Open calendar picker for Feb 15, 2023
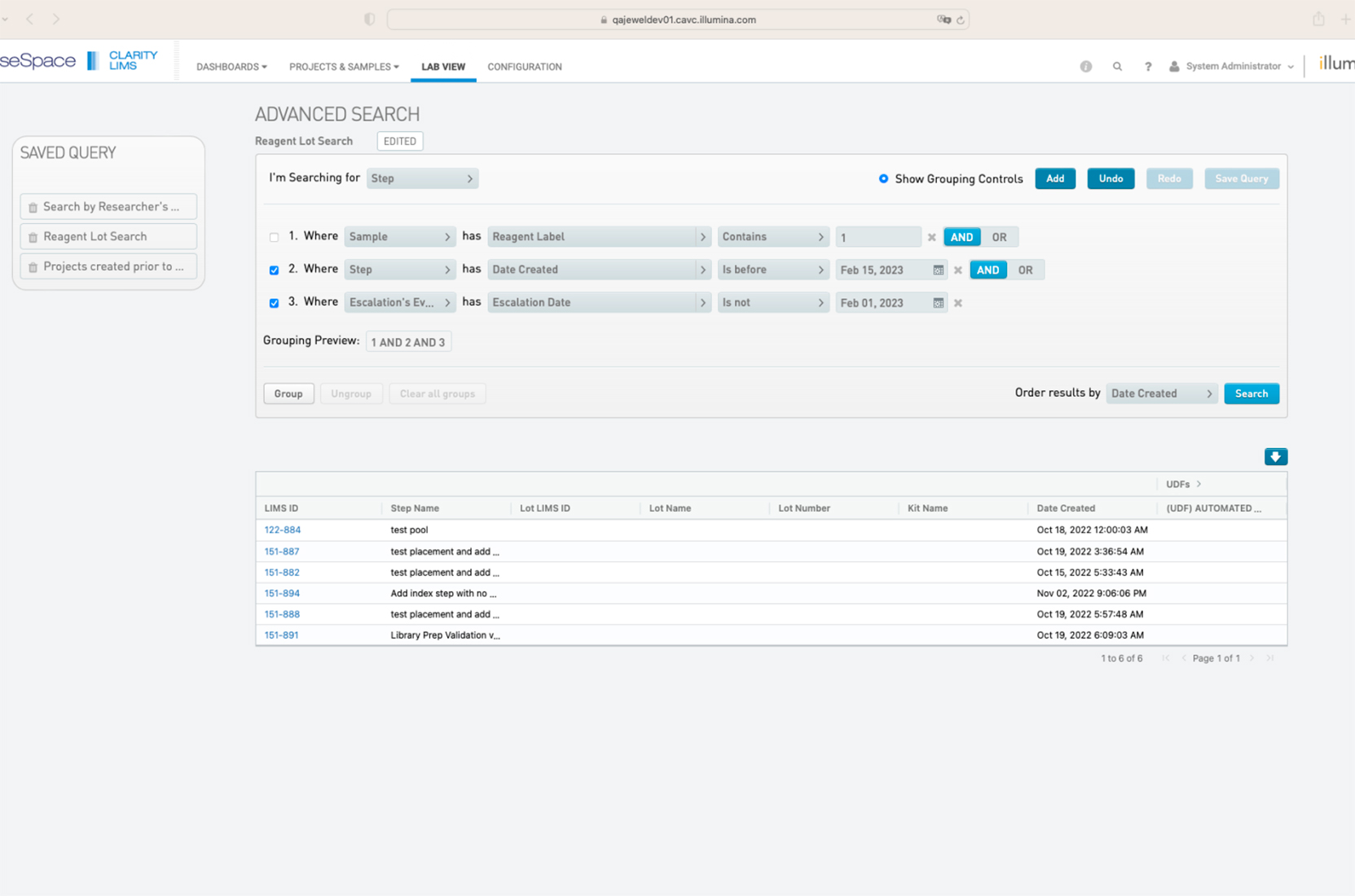1355x896 pixels. pyautogui.click(x=938, y=270)
